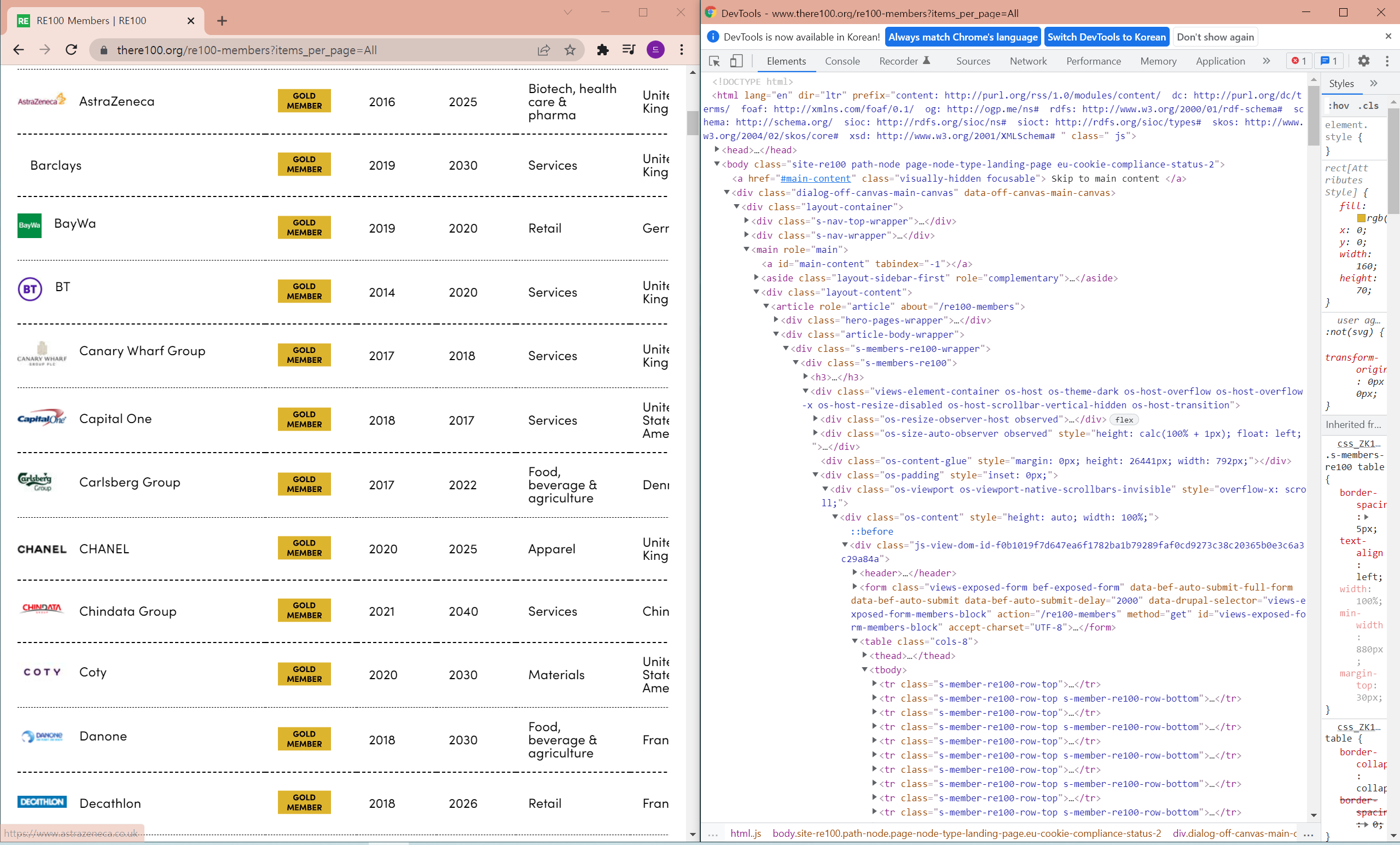Open DevTools settings gear
The height and width of the screenshot is (845, 1400).
[1364, 61]
